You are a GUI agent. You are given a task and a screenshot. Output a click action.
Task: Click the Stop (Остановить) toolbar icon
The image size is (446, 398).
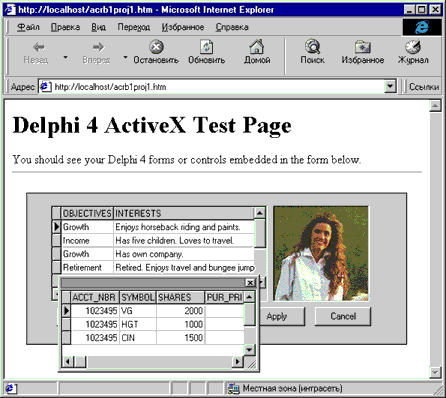click(156, 47)
